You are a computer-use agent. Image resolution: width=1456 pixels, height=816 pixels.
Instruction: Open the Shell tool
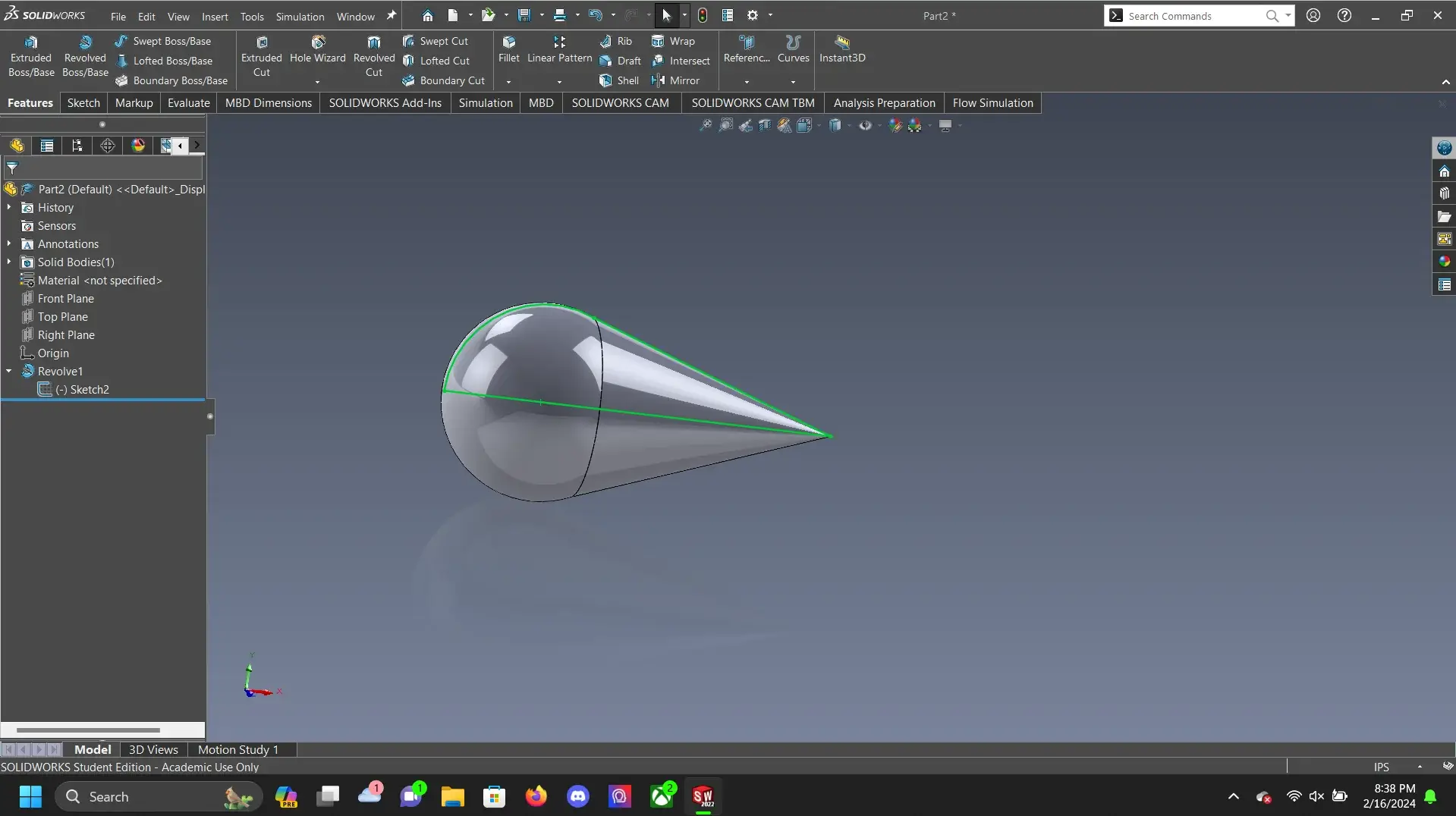pyautogui.click(x=619, y=80)
